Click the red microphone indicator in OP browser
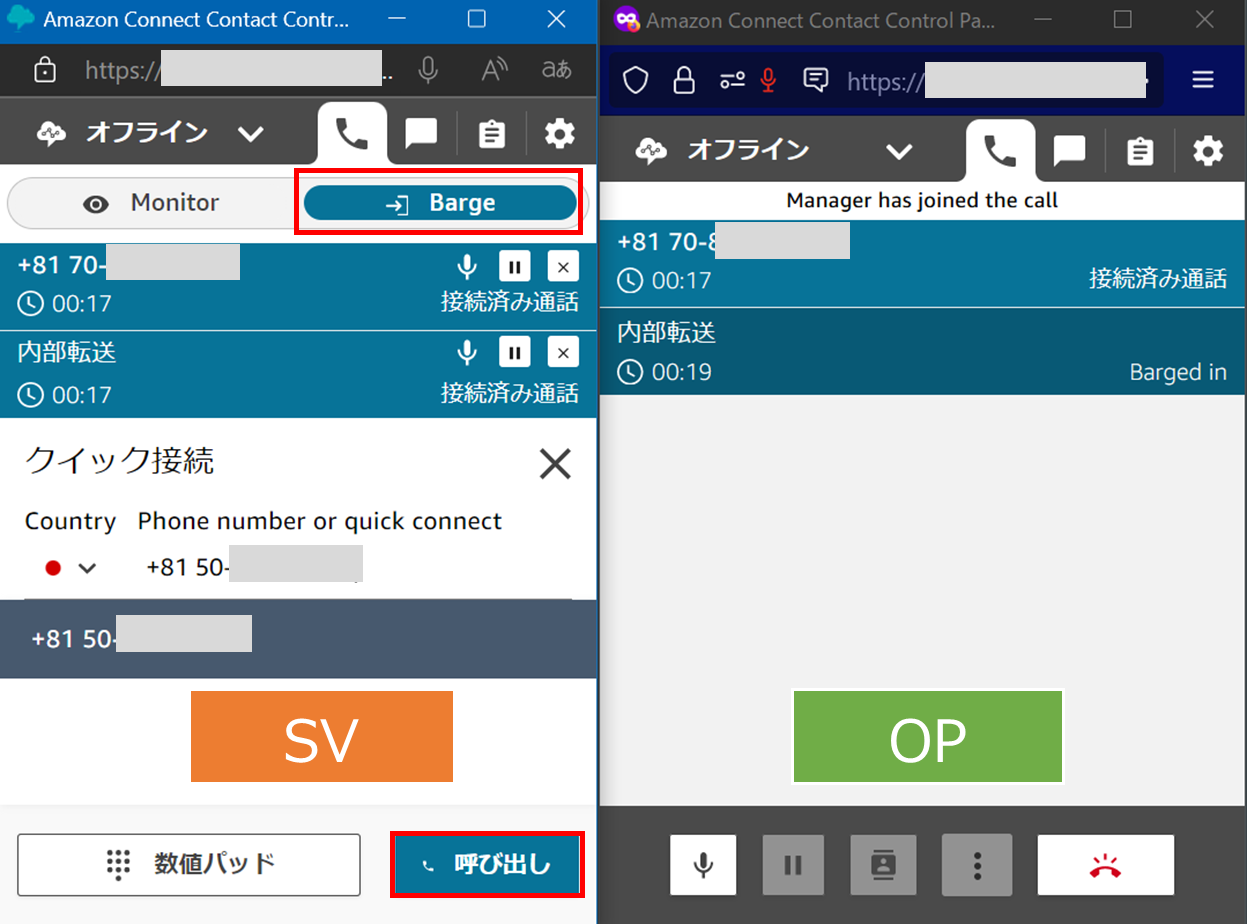1247x924 pixels. pos(768,80)
